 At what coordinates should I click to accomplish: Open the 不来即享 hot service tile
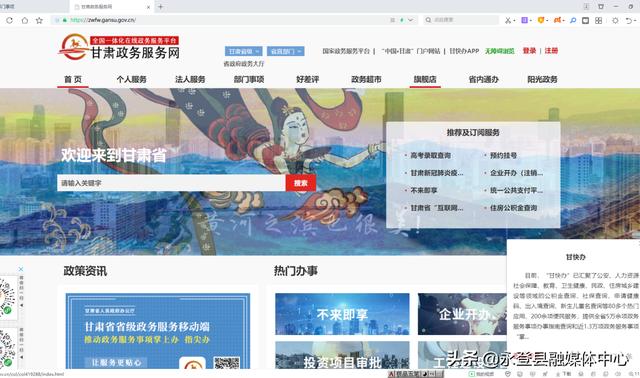click(342, 314)
